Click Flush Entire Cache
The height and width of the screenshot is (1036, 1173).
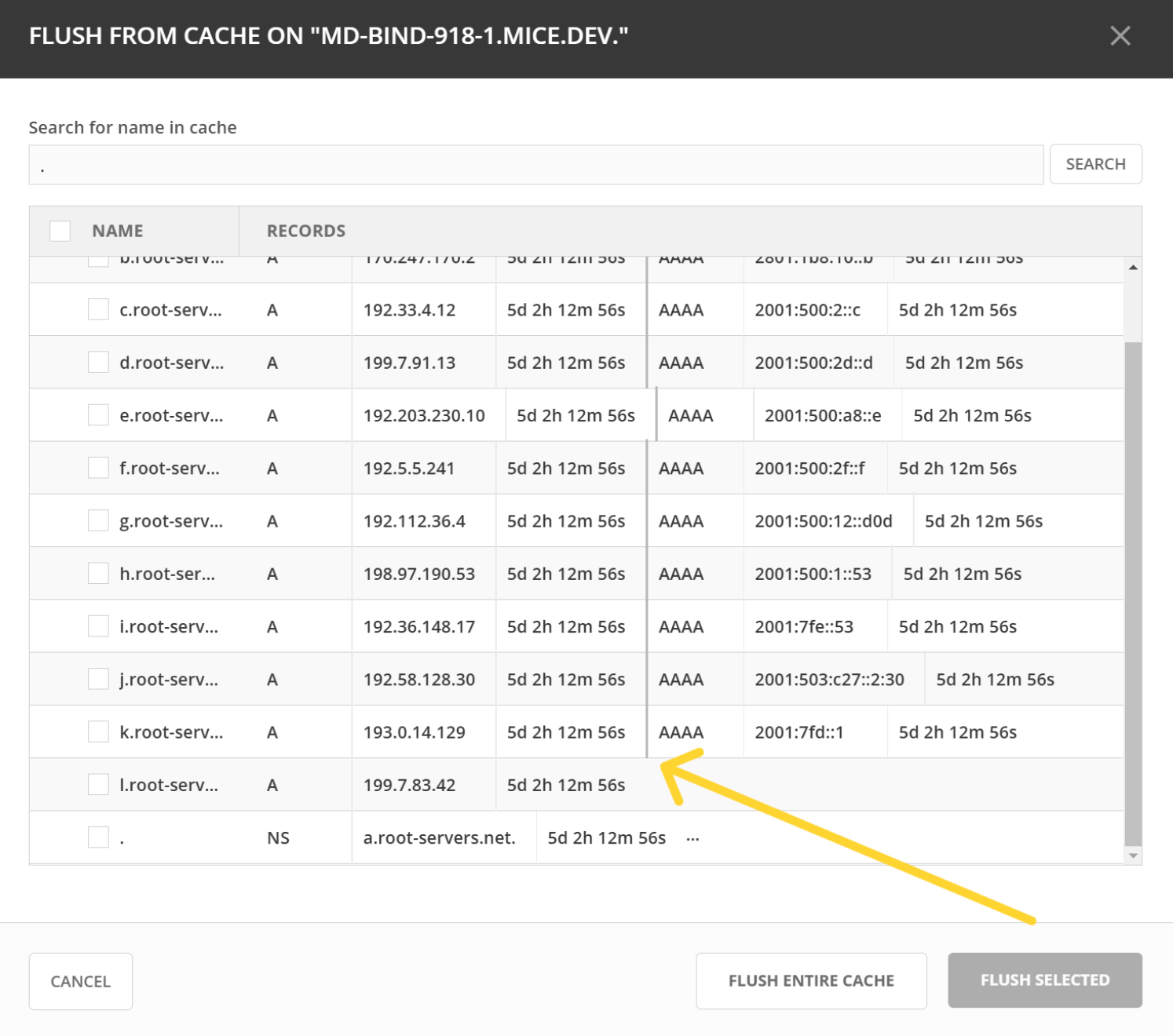[811, 981]
